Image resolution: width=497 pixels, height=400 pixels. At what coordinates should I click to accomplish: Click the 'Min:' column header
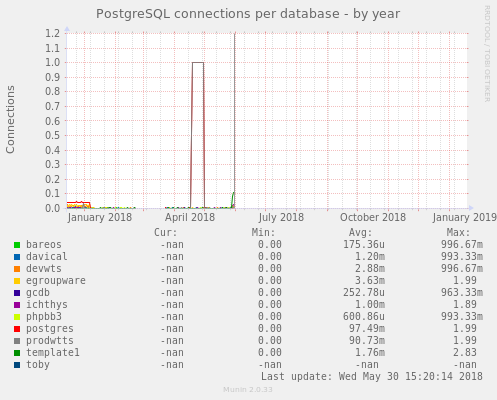point(263,232)
